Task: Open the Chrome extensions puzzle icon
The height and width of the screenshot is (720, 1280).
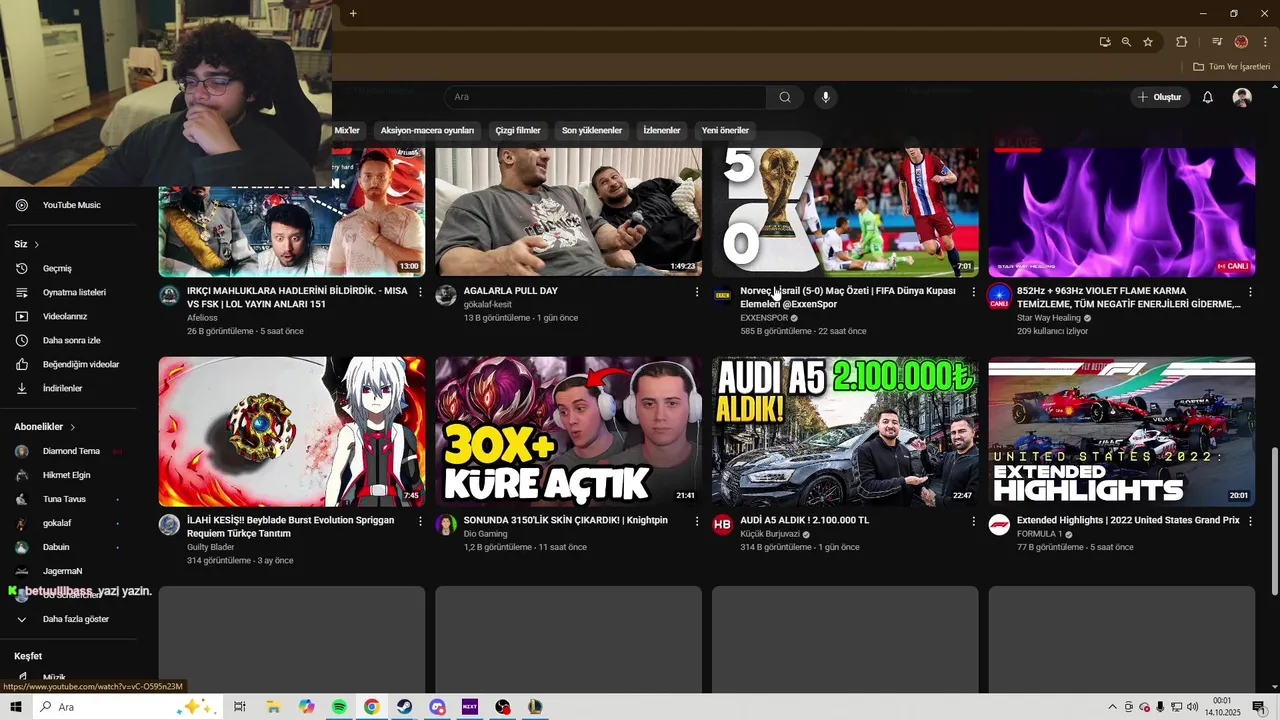Action: (x=1181, y=42)
